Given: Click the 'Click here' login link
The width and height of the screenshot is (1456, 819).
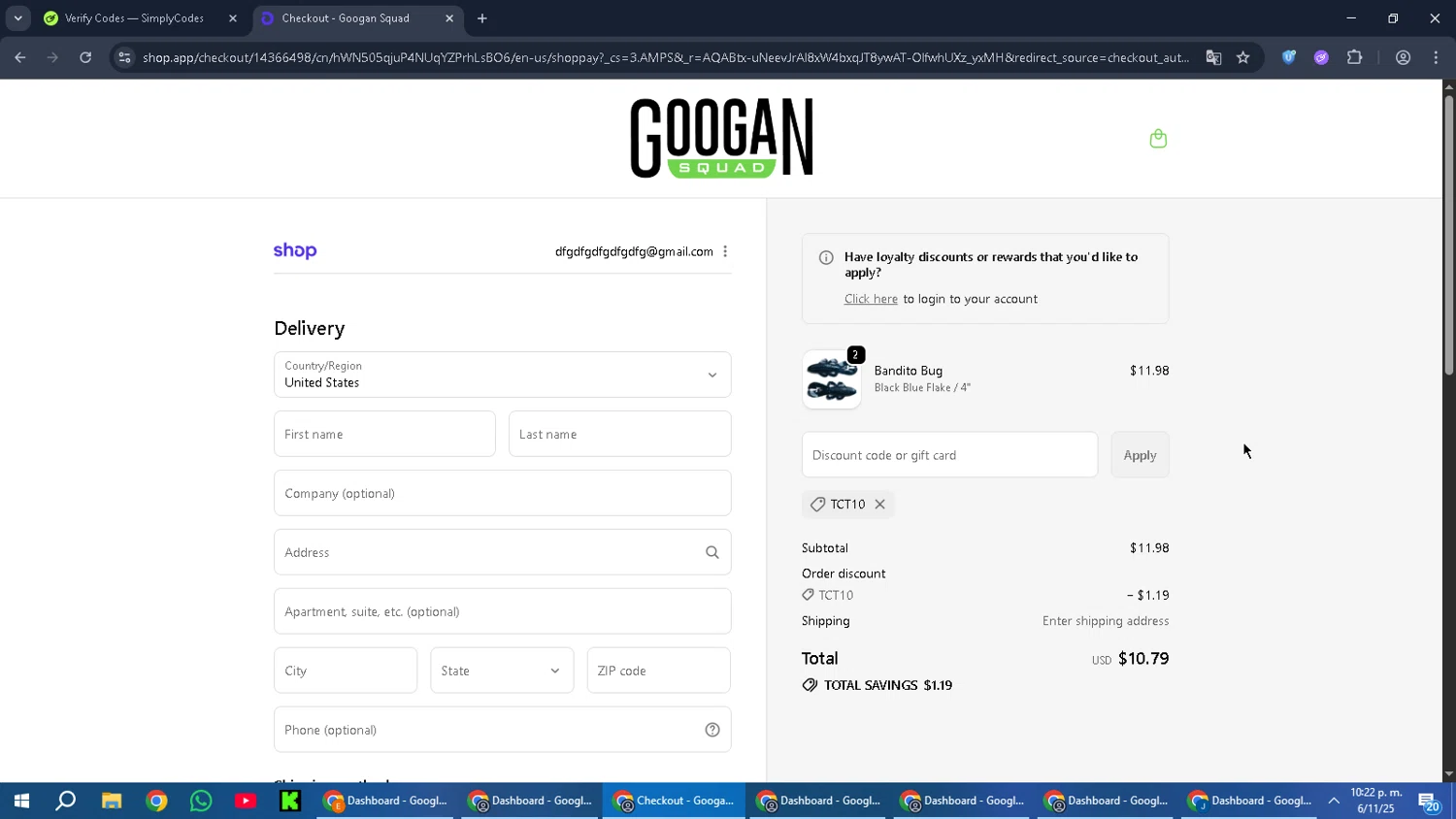Looking at the screenshot, I should [871, 299].
